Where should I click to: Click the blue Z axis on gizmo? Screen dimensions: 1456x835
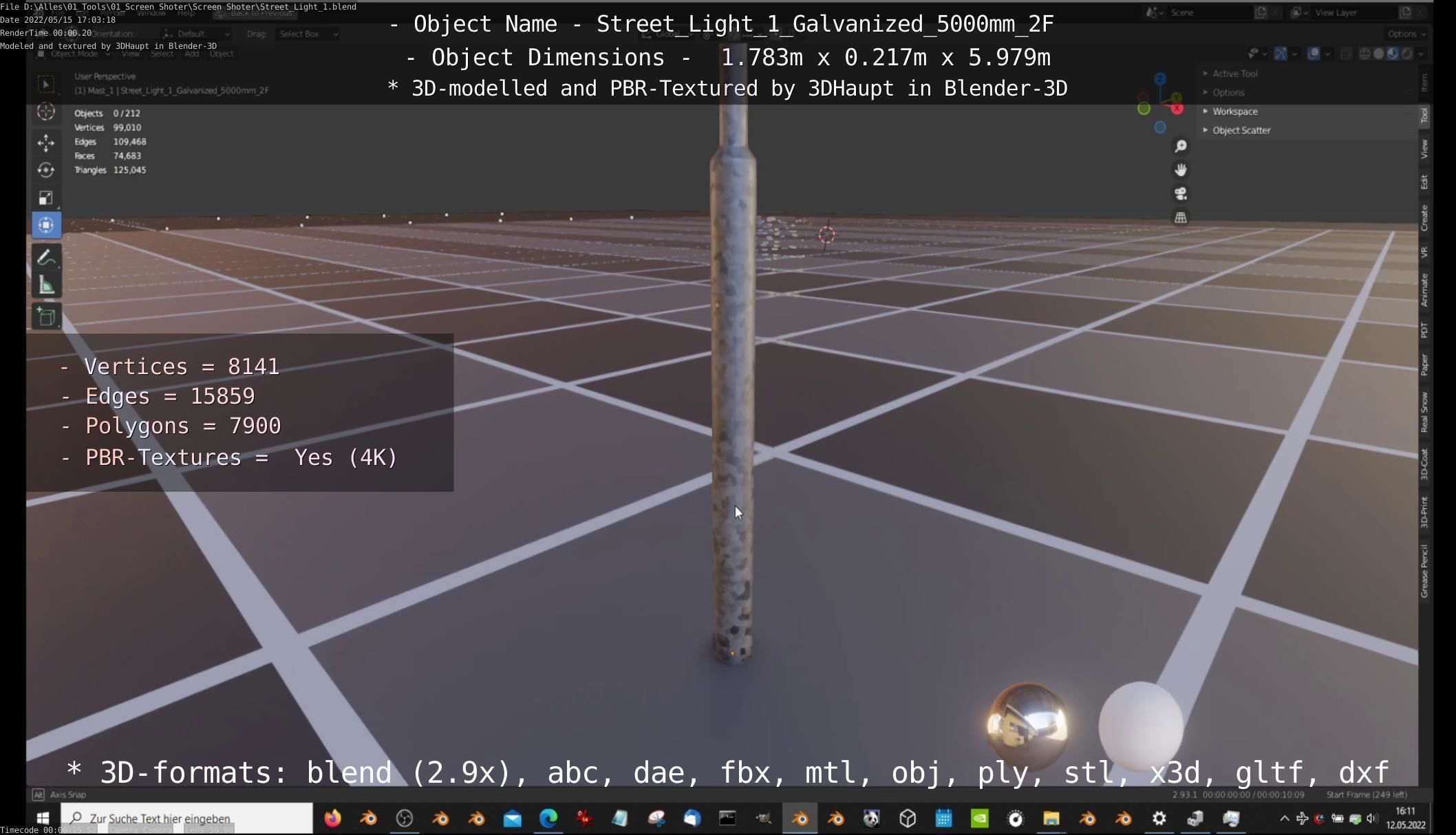pos(1160,79)
